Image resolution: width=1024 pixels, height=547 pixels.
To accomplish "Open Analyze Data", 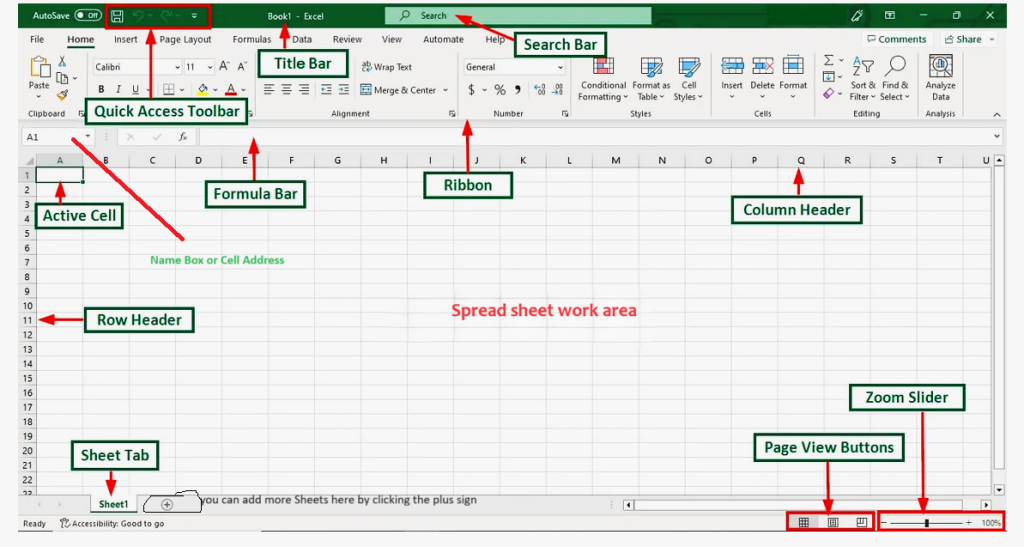I will pos(940,78).
